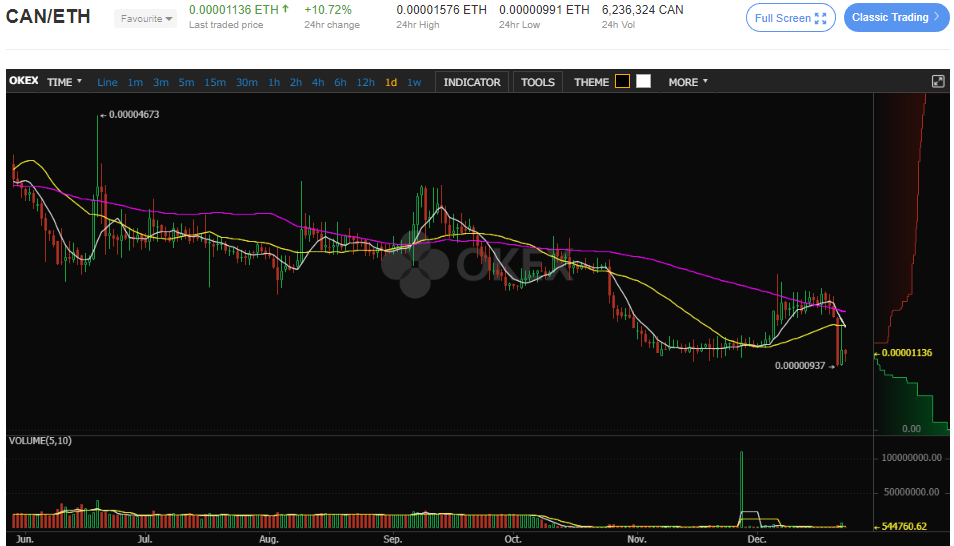Choose the 1d timeframe
Image resolution: width=954 pixels, height=546 pixels.
pyautogui.click(x=391, y=82)
